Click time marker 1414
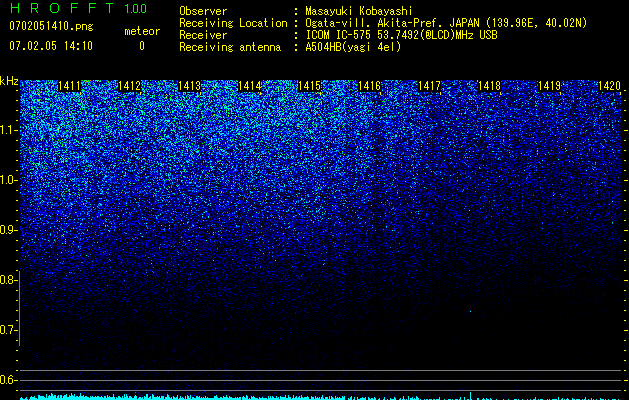 pyautogui.click(x=250, y=86)
